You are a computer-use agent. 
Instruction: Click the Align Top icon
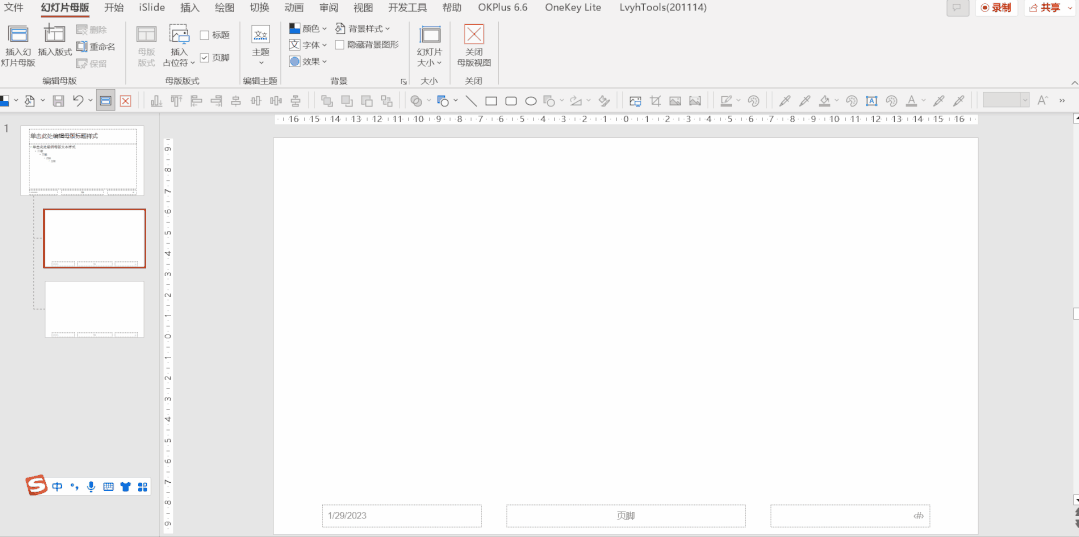[x=176, y=101]
